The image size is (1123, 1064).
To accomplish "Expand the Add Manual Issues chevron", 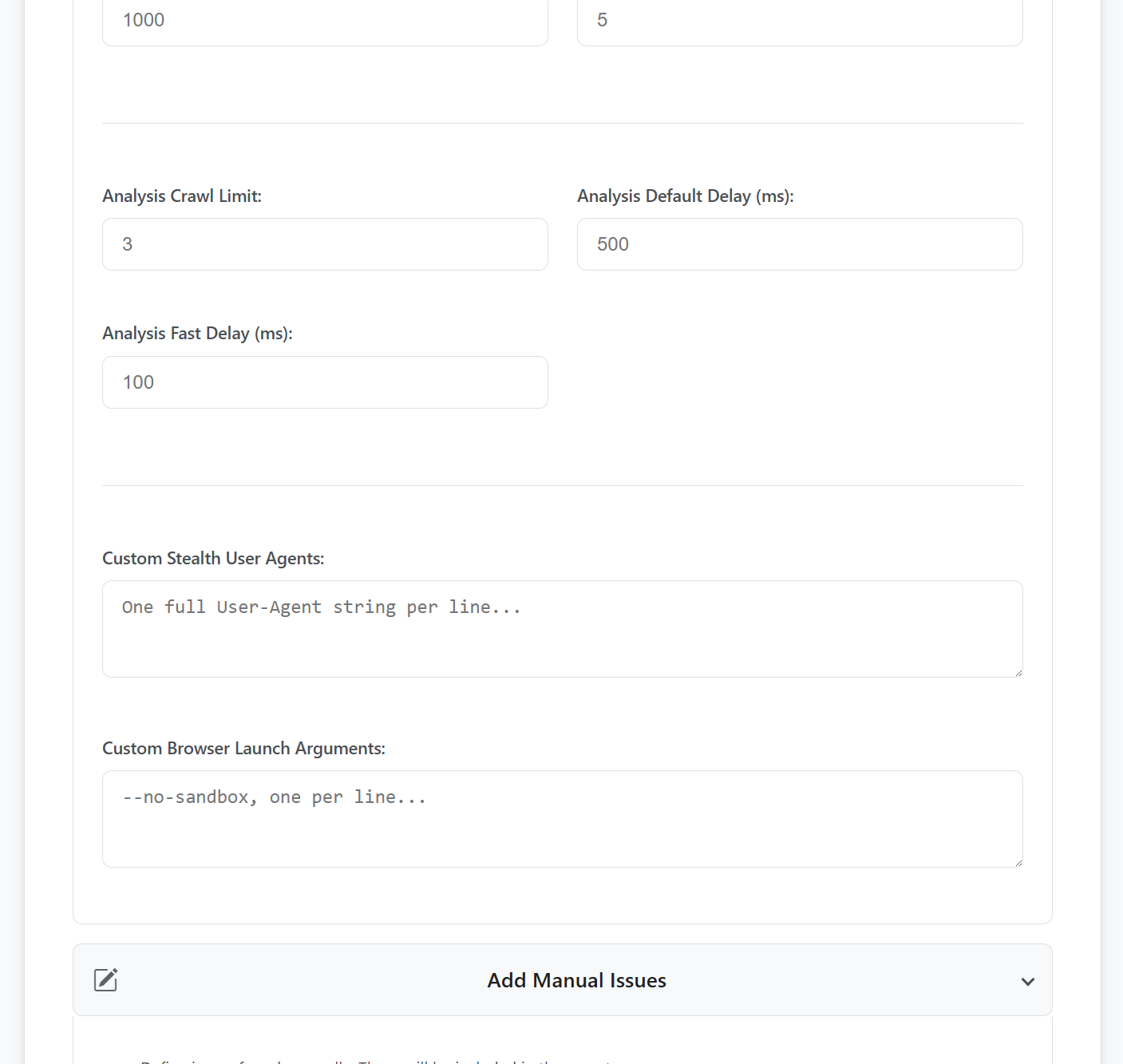I will (1027, 981).
